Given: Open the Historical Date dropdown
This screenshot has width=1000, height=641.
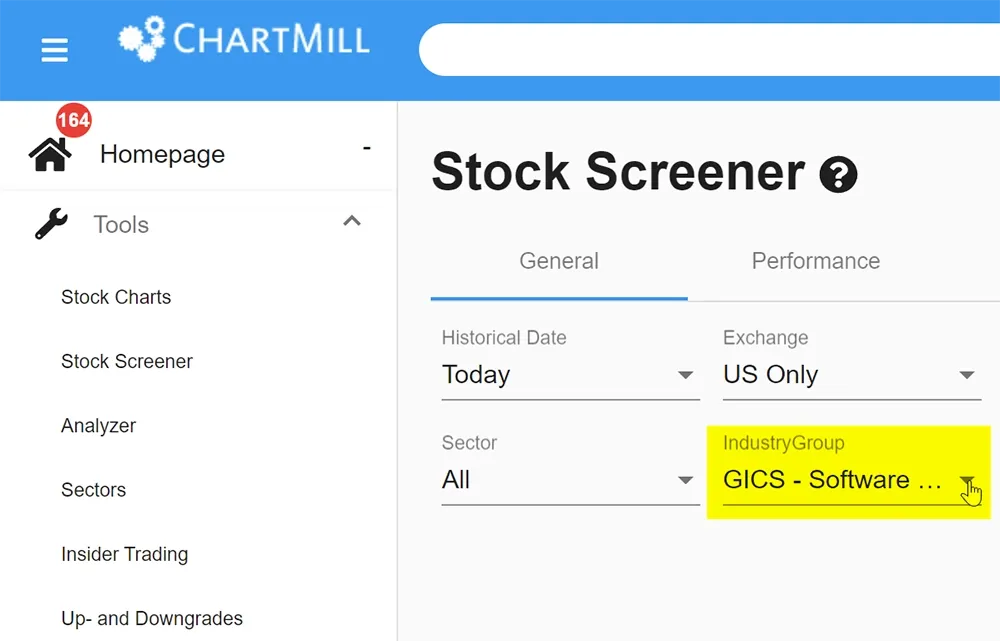Looking at the screenshot, I should tap(570, 374).
